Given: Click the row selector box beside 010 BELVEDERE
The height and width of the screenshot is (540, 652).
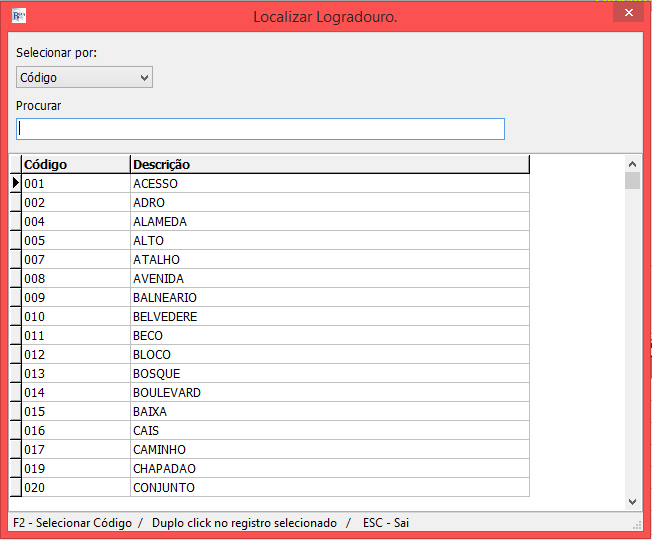Looking at the screenshot, I should (15, 317).
